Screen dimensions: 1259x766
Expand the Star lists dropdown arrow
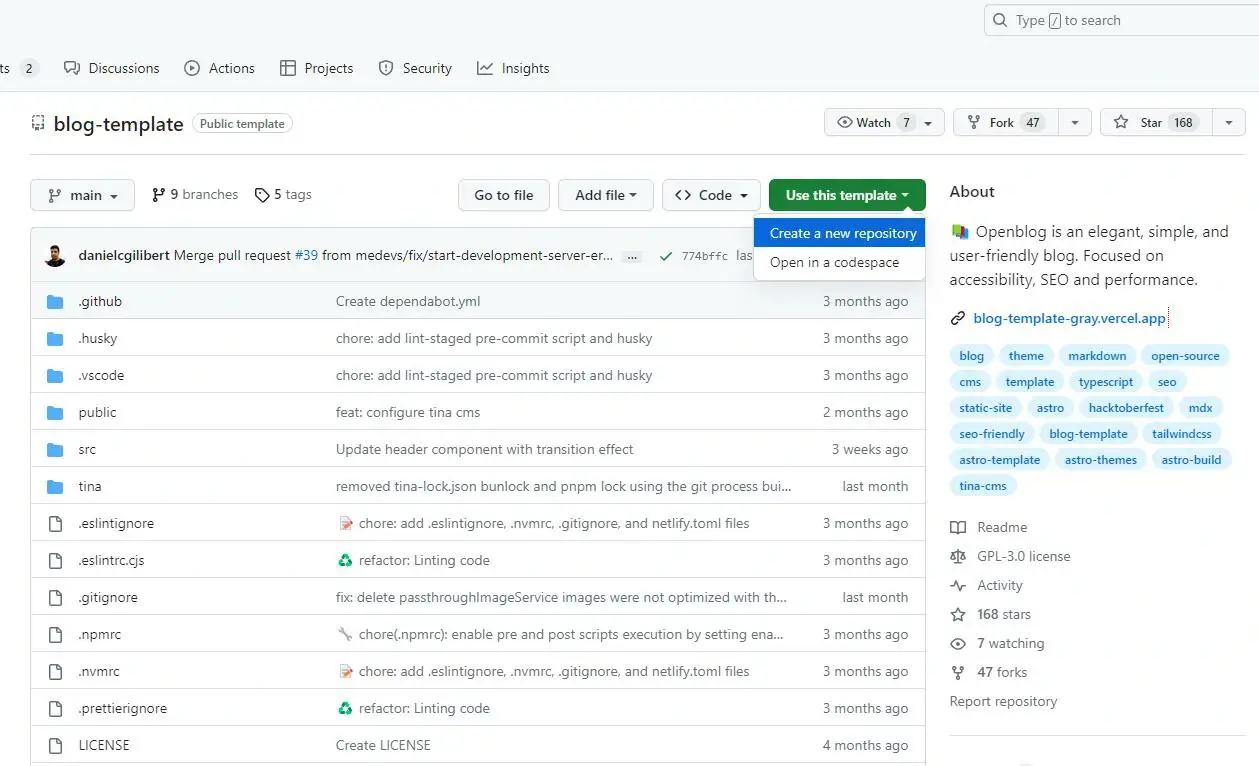click(1229, 122)
